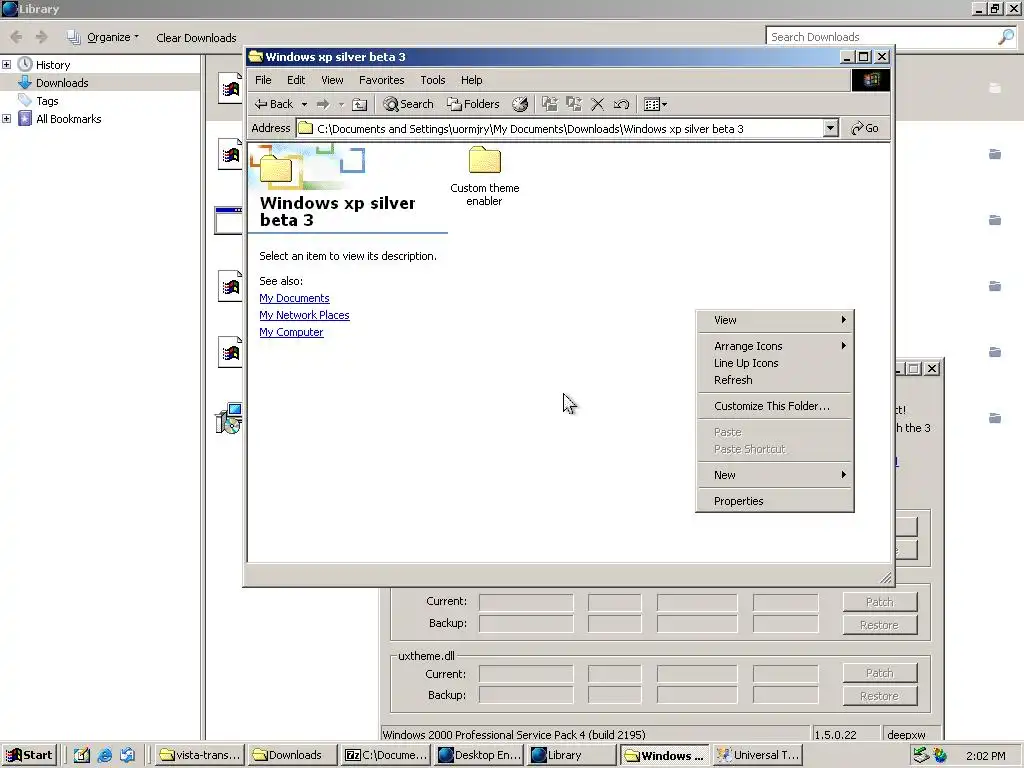The width and height of the screenshot is (1024, 768).
Task: Expand the Address bar dropdown arrow
Action: coord(830,128)
